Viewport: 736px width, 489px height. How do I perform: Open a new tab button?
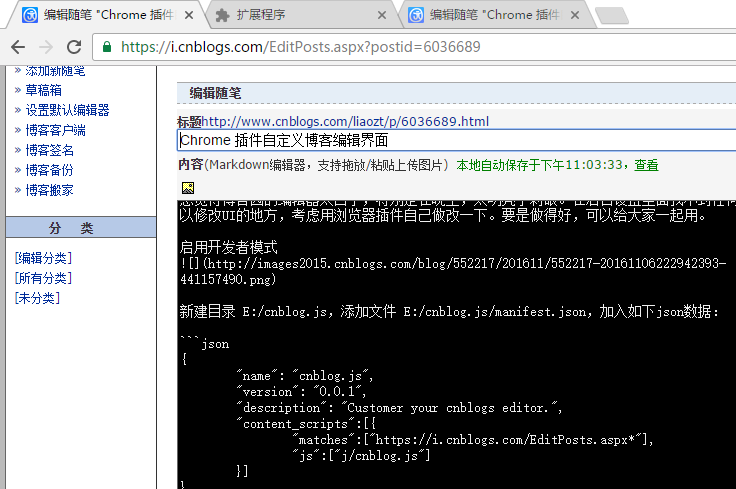(x=612, y=15)
